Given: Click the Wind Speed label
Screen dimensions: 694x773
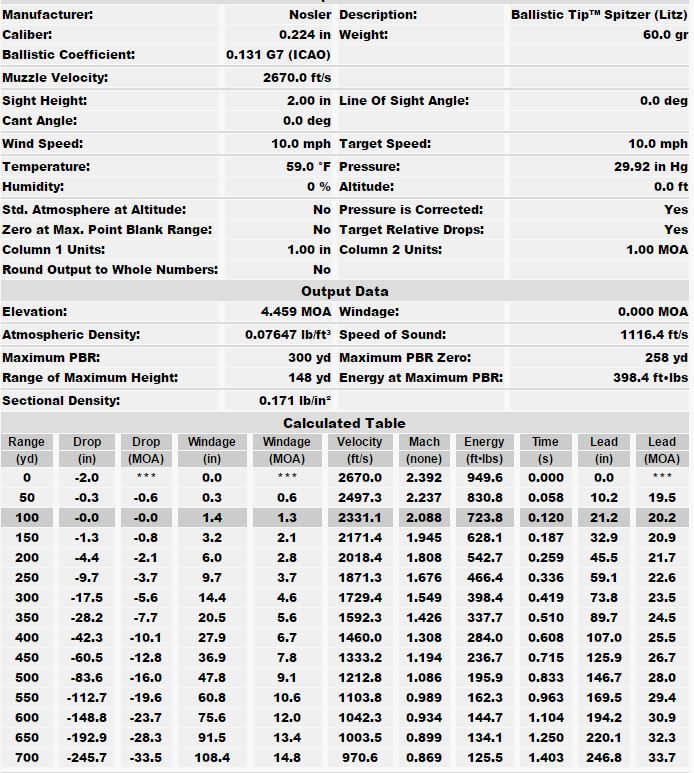Looking at the screenshot, I should tap(42, 144).
